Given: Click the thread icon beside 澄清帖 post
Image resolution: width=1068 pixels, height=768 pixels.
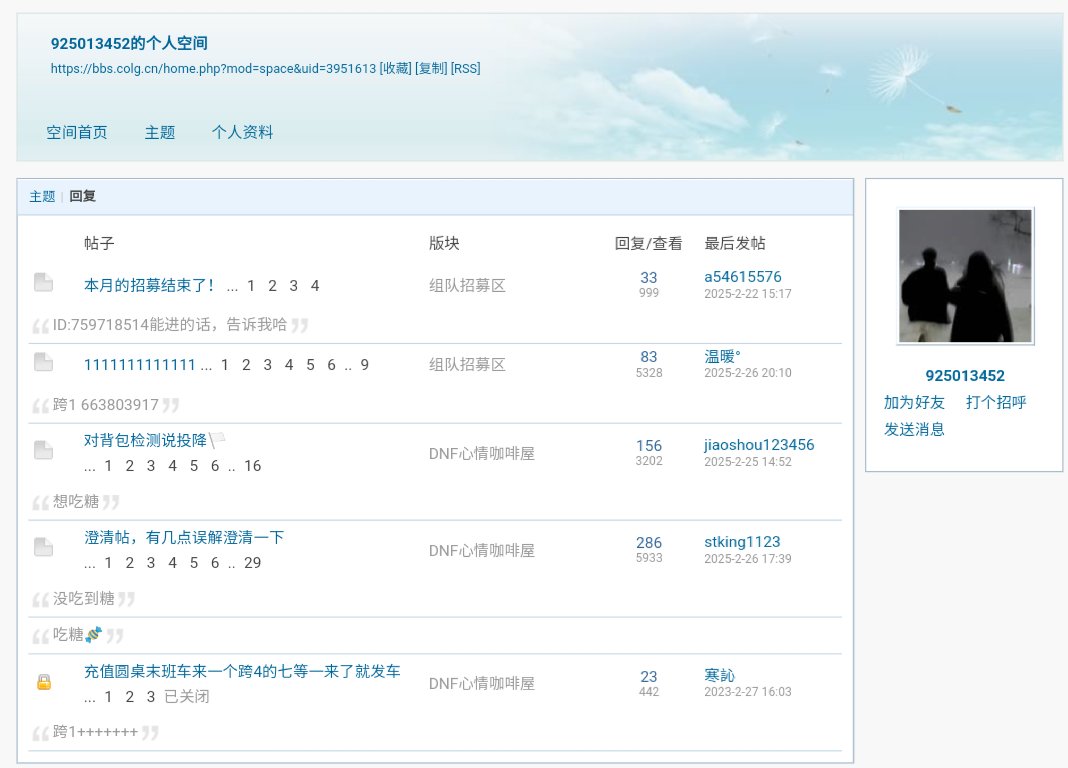Looking at the screenshot, I should point(44,547).
